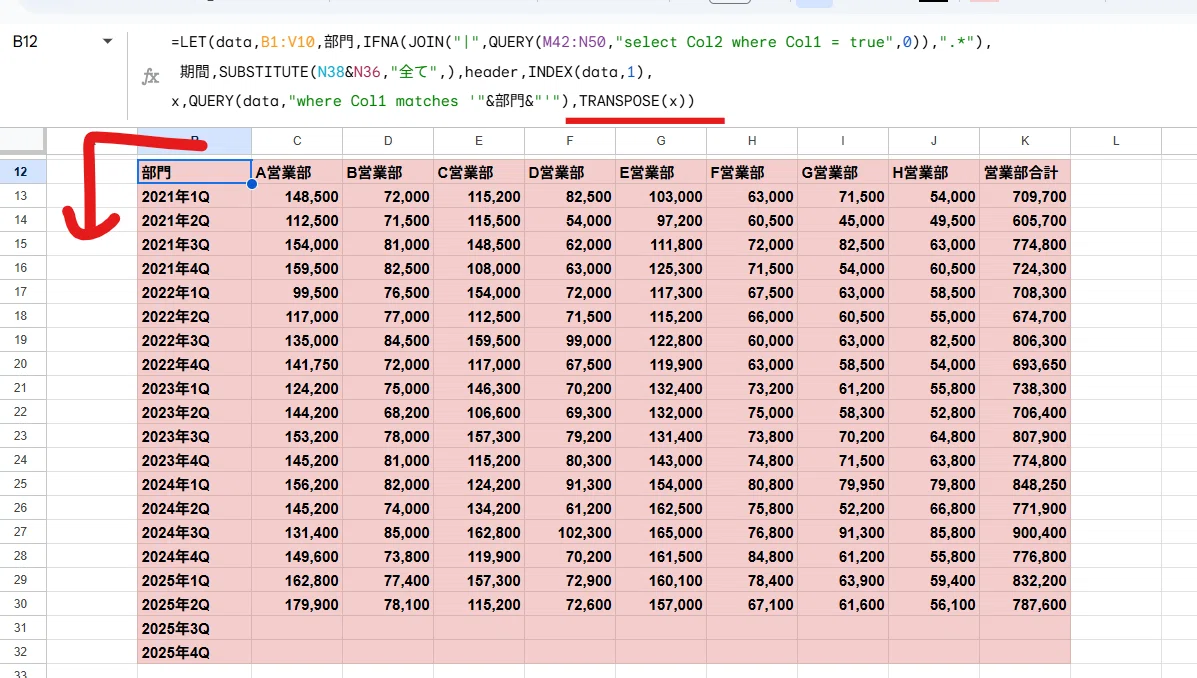The height and width of the screenshot is (678, 1197).
Task: Click the 2024年4Q row label
Action: pyautogui.click(x=195, y=557)
